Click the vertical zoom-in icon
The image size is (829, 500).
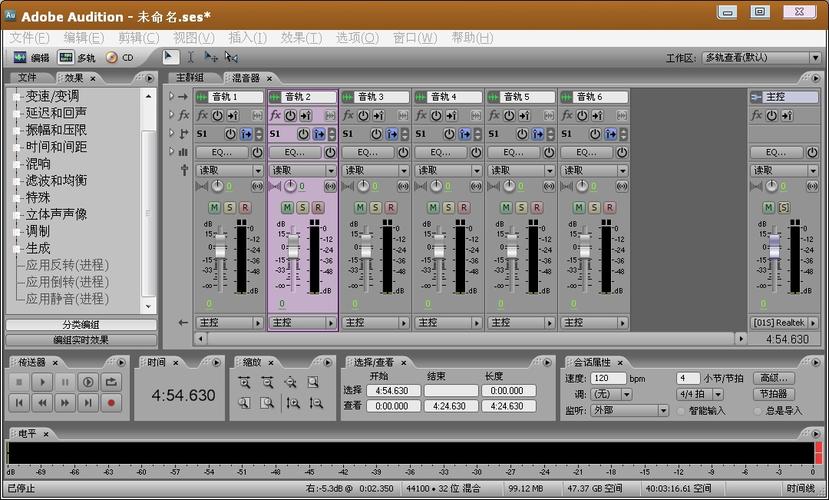[x=293, y=403]
